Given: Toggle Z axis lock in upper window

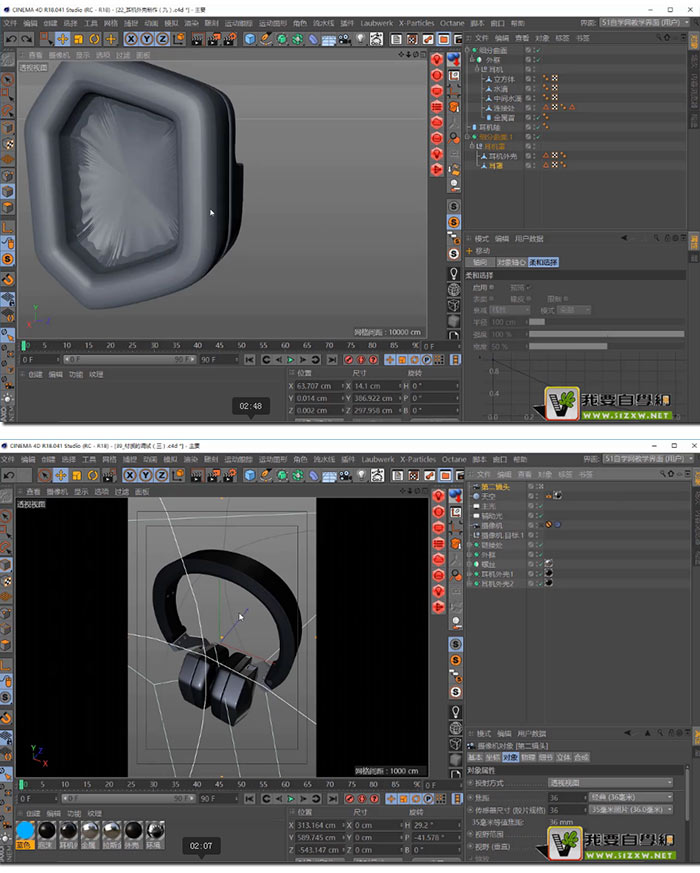Looking at the screenshot, I should [162, 39].
